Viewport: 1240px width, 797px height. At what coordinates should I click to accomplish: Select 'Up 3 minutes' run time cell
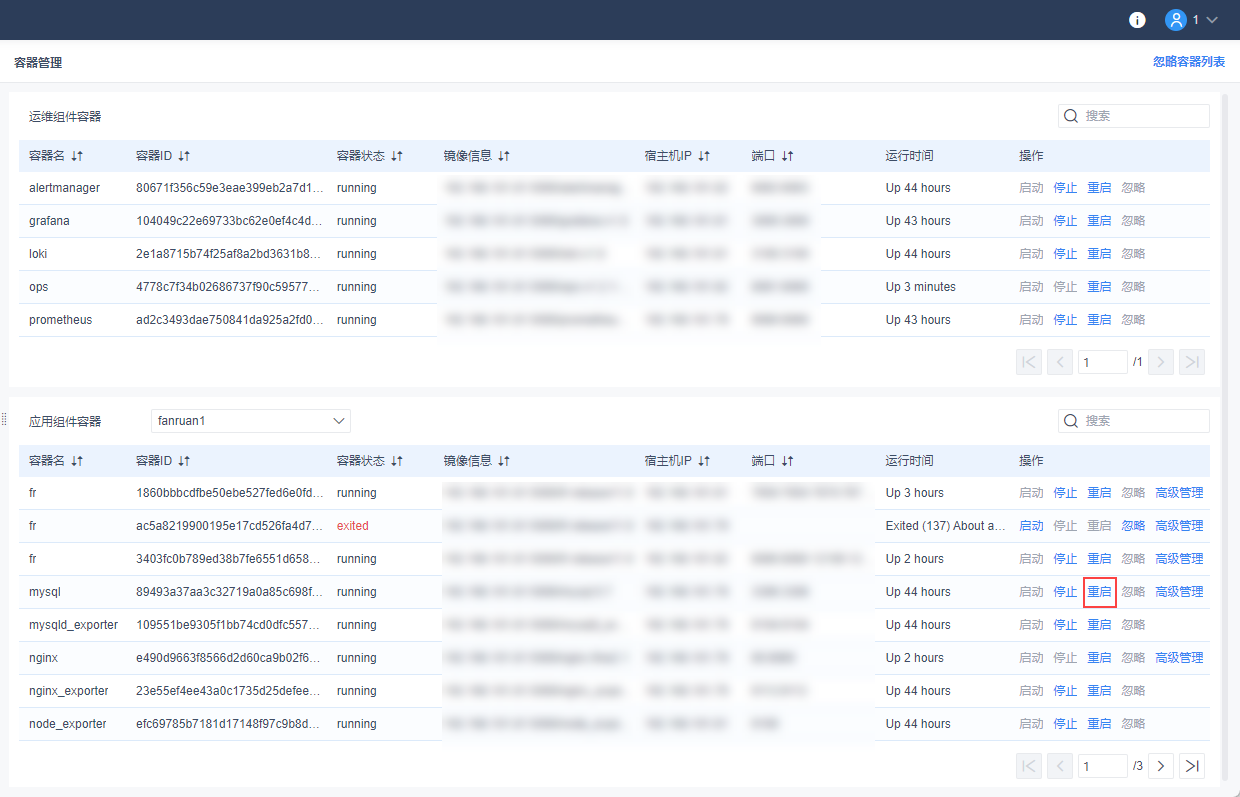coord(921,287)
